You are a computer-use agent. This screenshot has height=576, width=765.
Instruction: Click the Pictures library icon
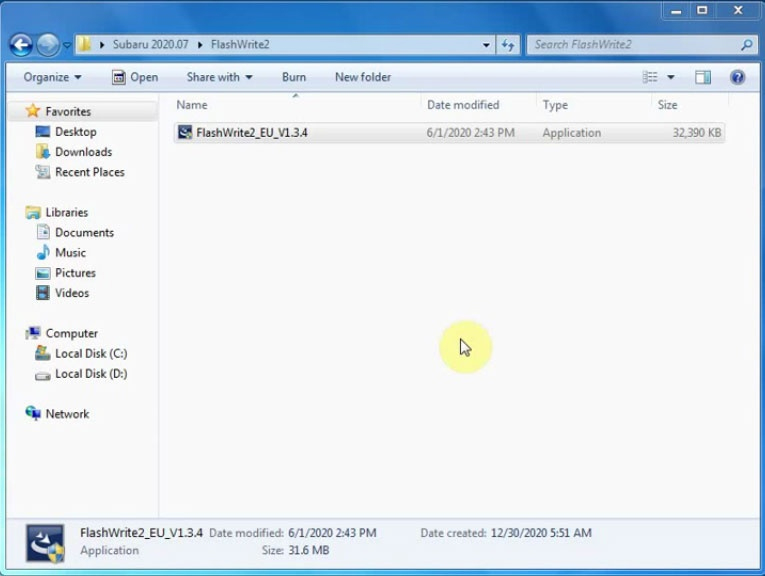coord(43,273)
